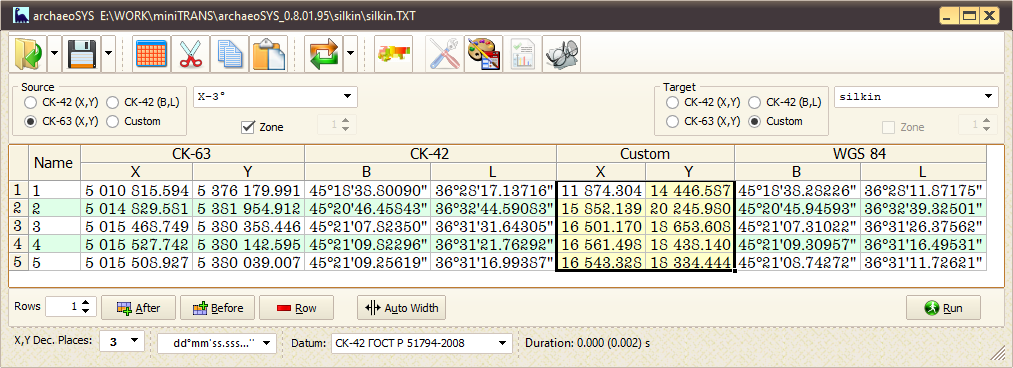Cut selection with the scissors icon
This screenshot has height=368, width=1013.
click(191, 54)
